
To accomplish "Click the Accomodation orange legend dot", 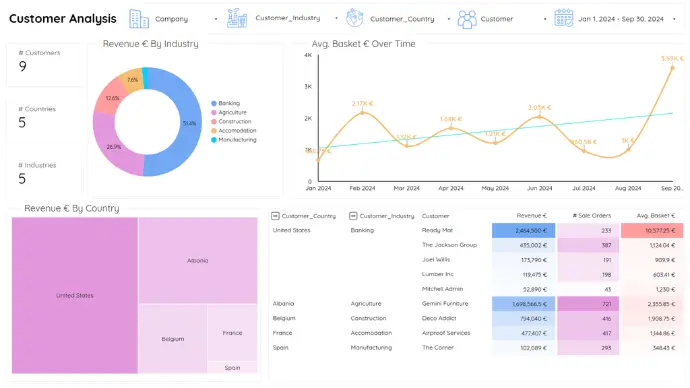I will point(214,131).
